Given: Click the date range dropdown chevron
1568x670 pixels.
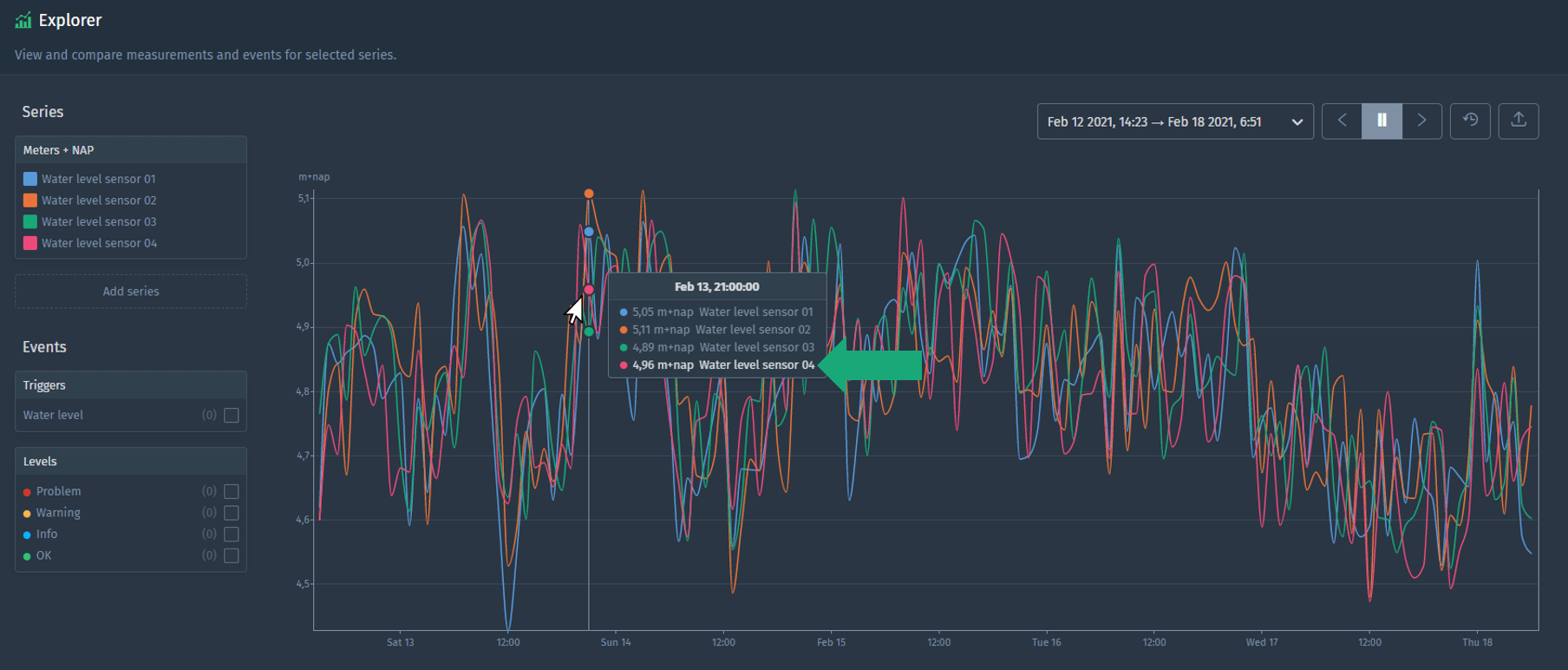Looking at the screenshot, I should (x=1297, y=122).
